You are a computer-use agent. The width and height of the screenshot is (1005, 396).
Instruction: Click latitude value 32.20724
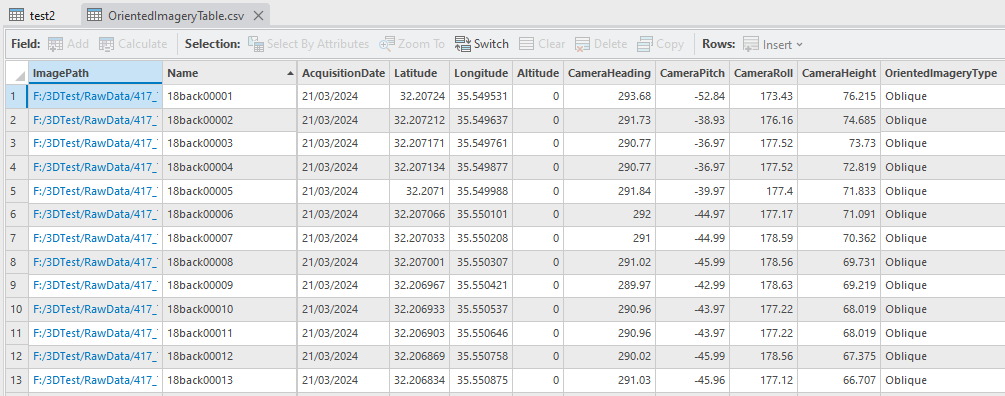click(419, 97)
